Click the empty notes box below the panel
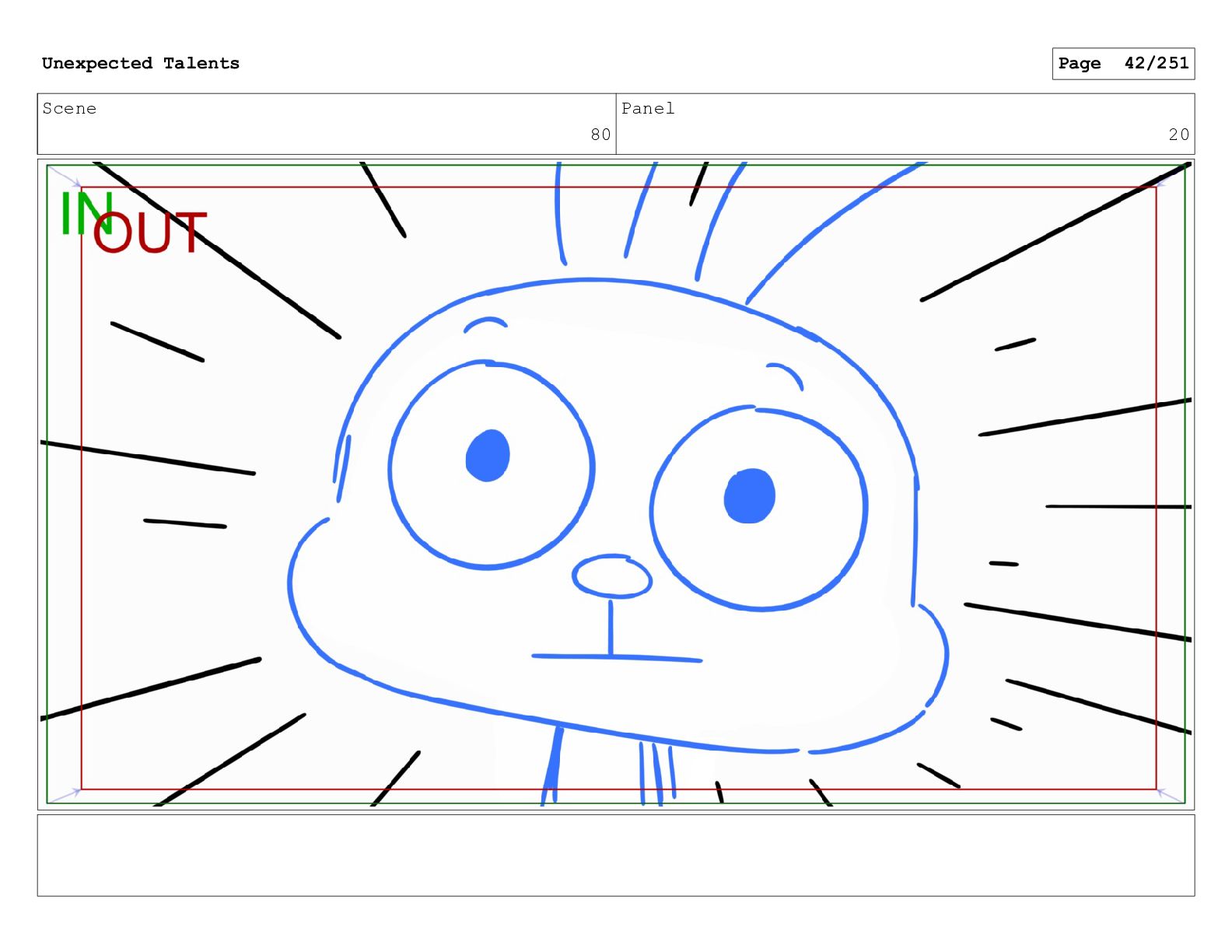 (616, 856)
